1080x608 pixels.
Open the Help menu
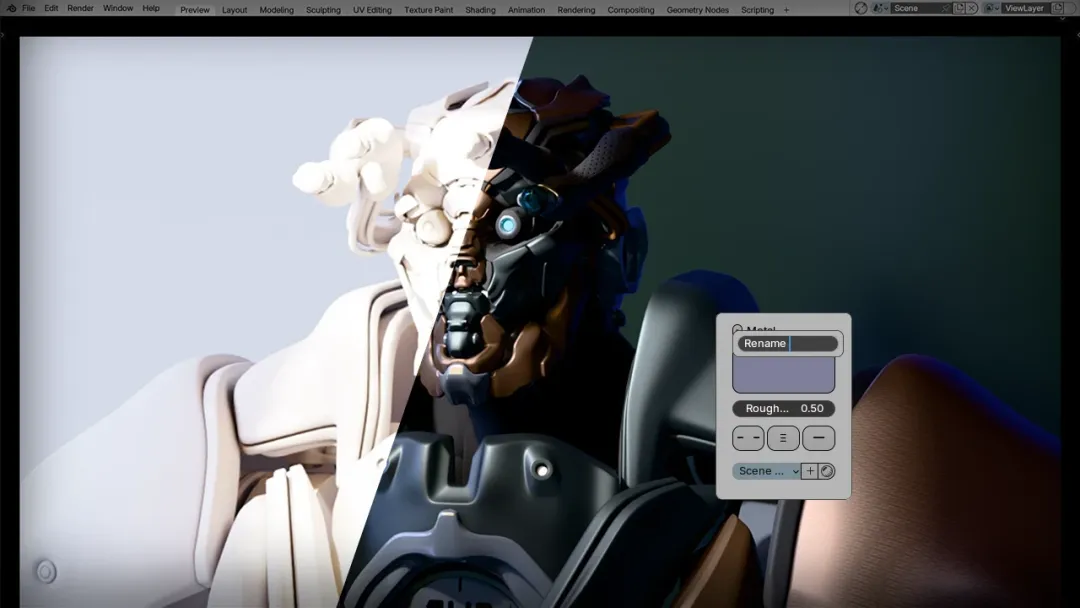click(151, 8)
